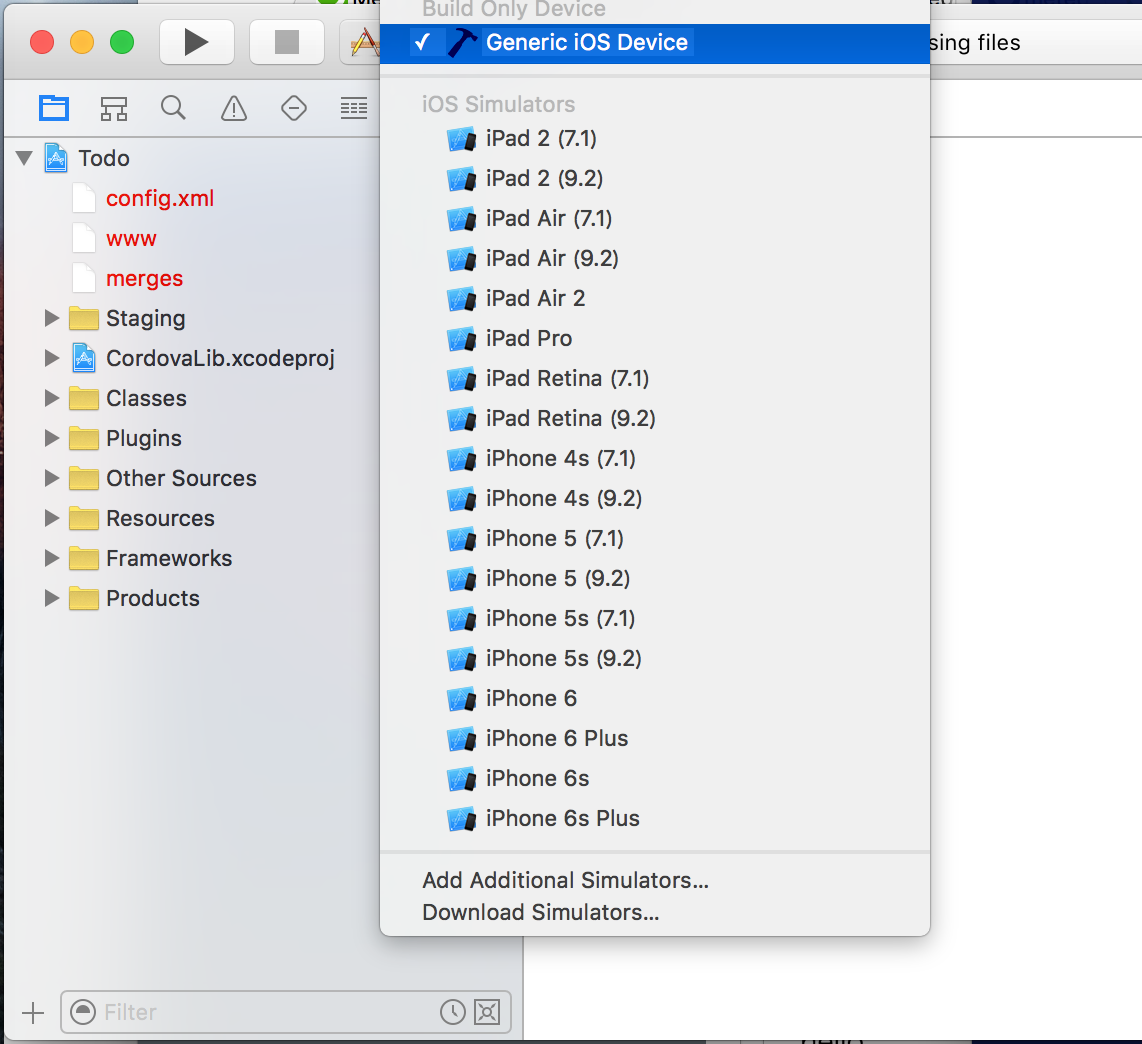The width and height of the screenshot is (1142, 1044).
Task: Open the Symbol navigator icon
Action: tap(114, 109)
